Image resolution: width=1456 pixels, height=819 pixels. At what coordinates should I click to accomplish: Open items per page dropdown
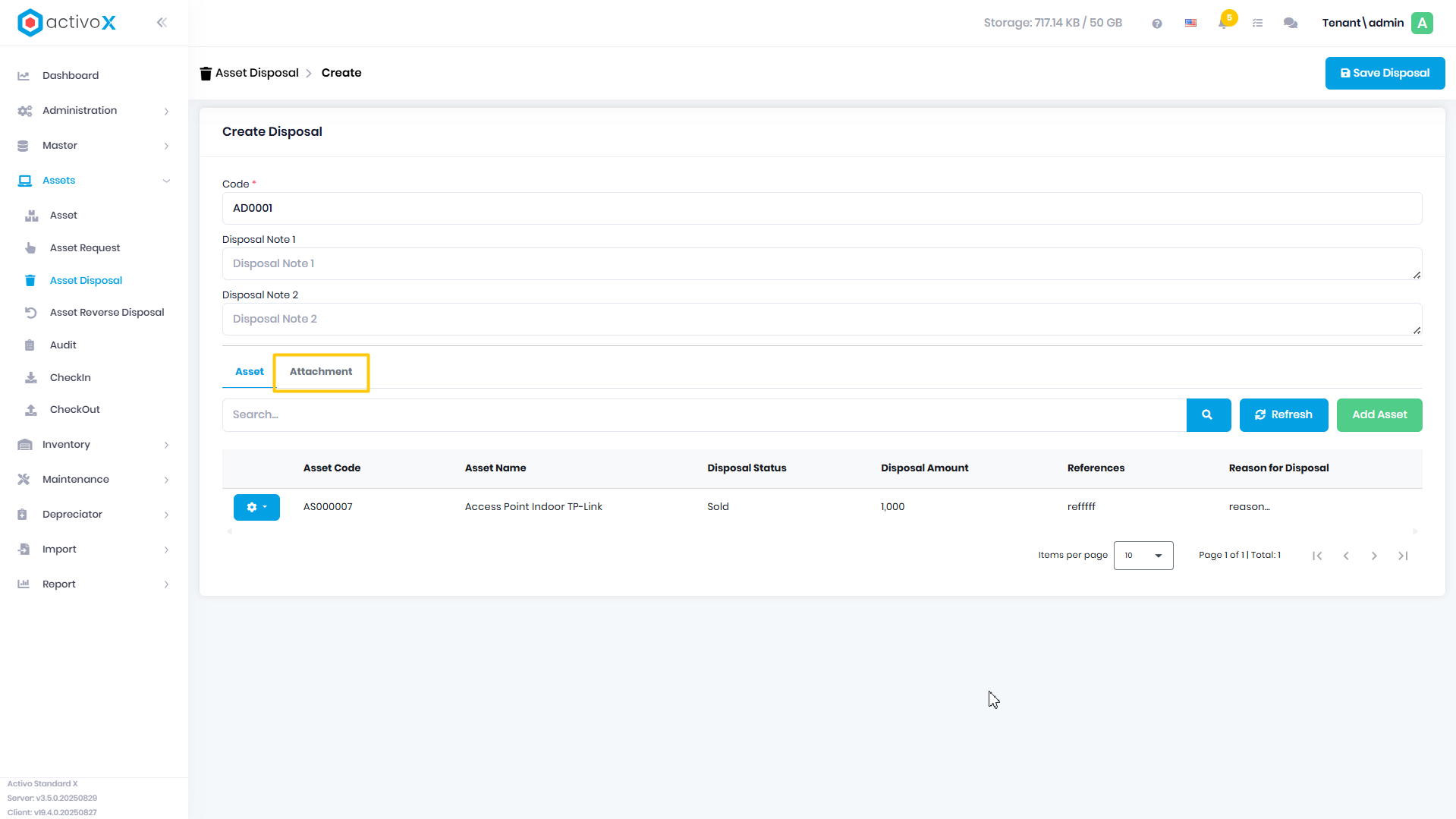pyautogui.click(x=1143, y=556)
